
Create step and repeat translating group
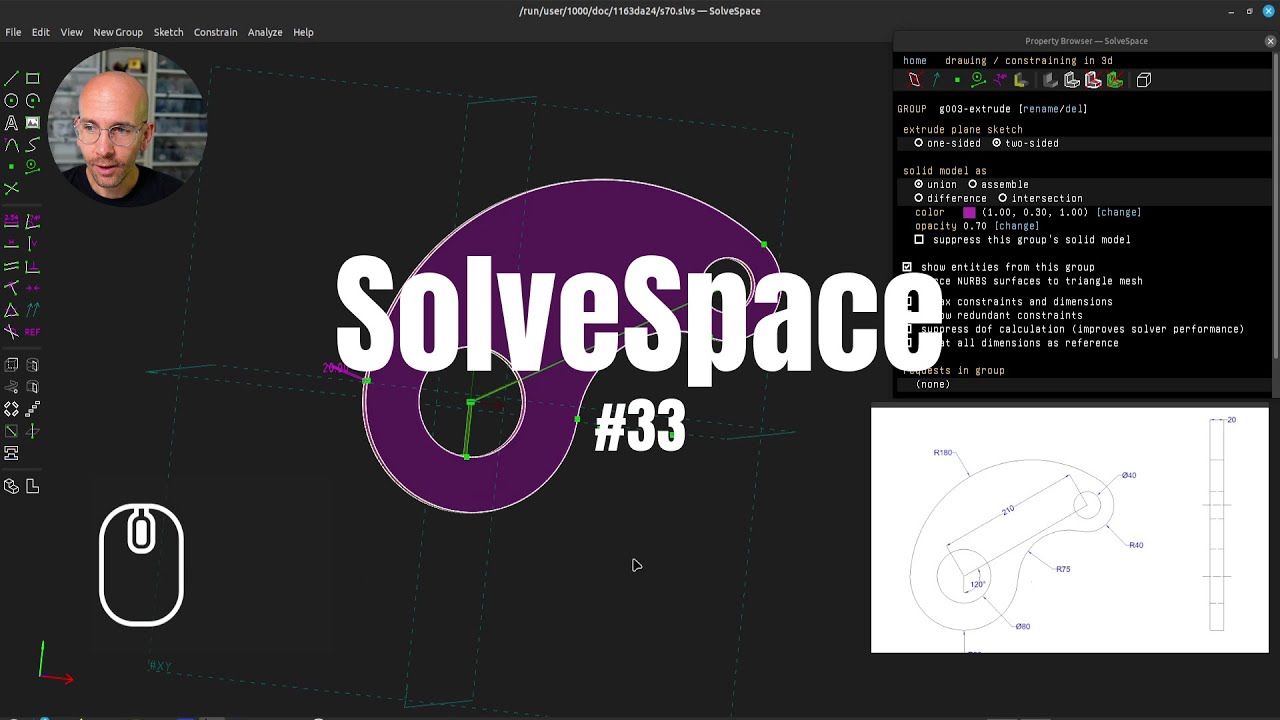33,409
